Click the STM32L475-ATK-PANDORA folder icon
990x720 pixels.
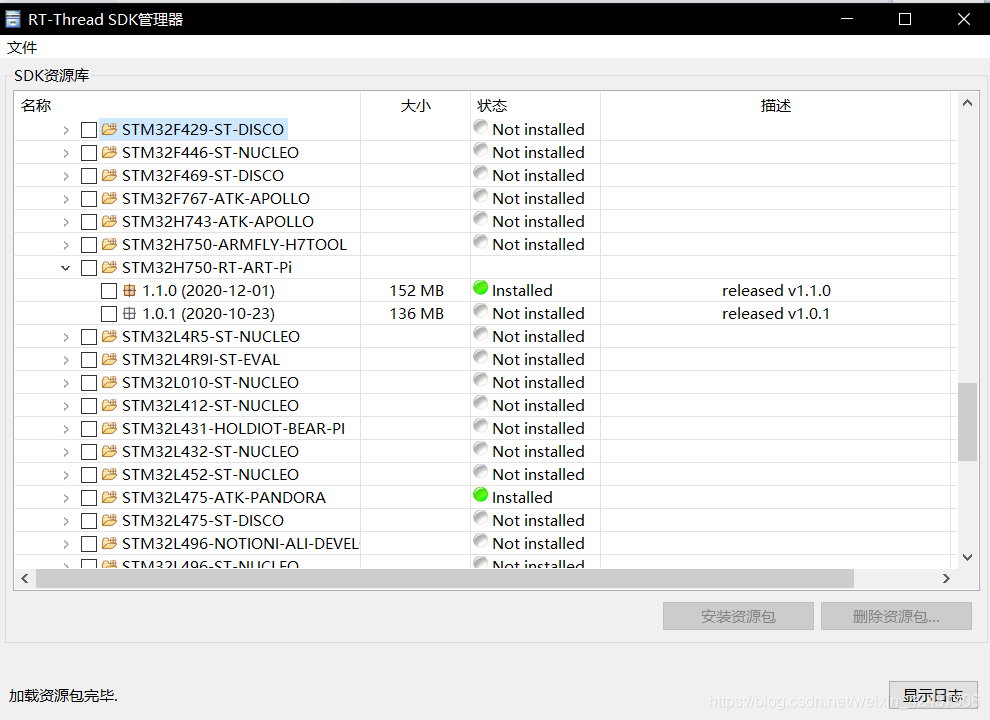(x=109, y=498)
